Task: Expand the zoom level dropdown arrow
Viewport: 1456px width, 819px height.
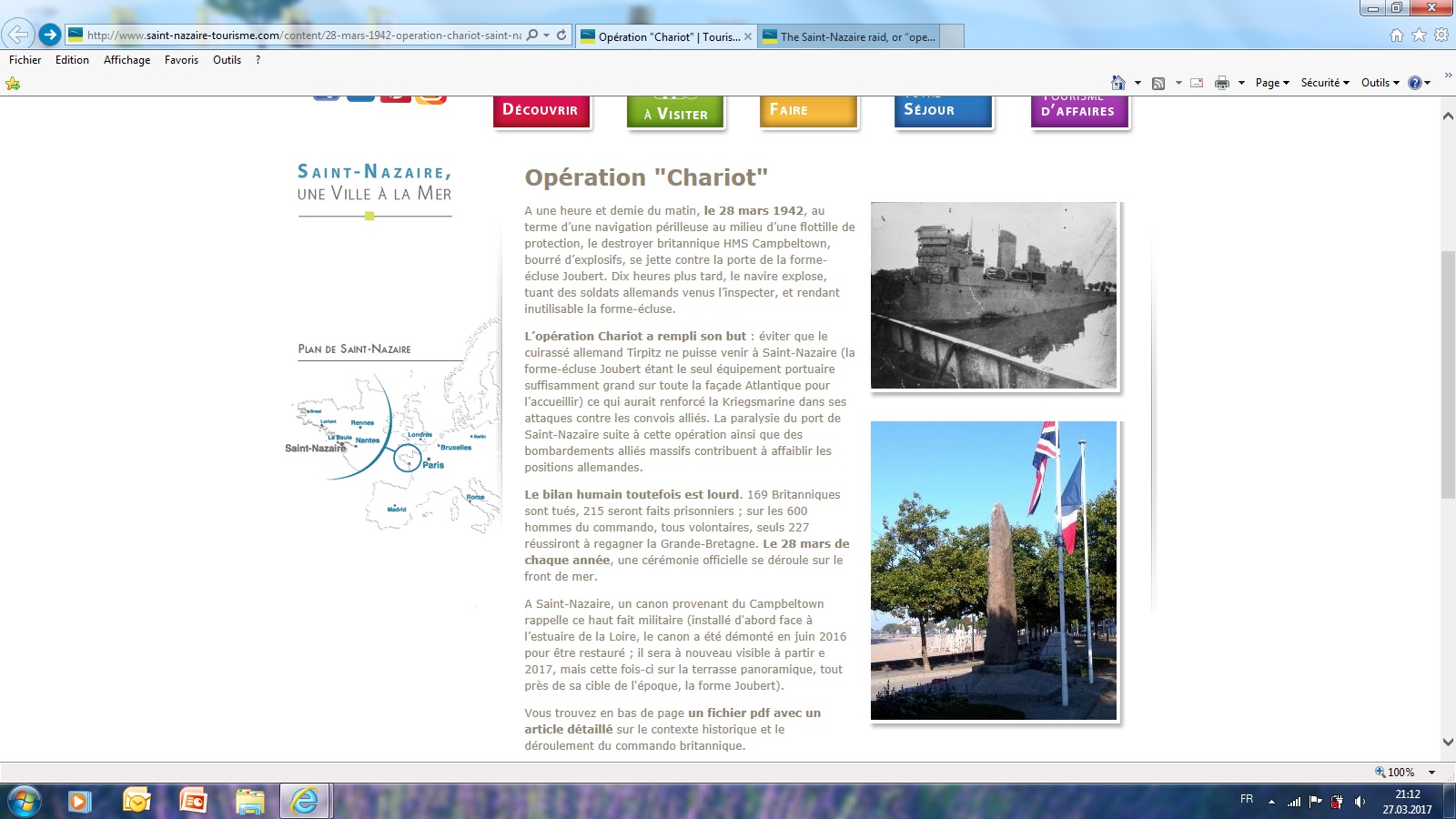Action: 1431,773
